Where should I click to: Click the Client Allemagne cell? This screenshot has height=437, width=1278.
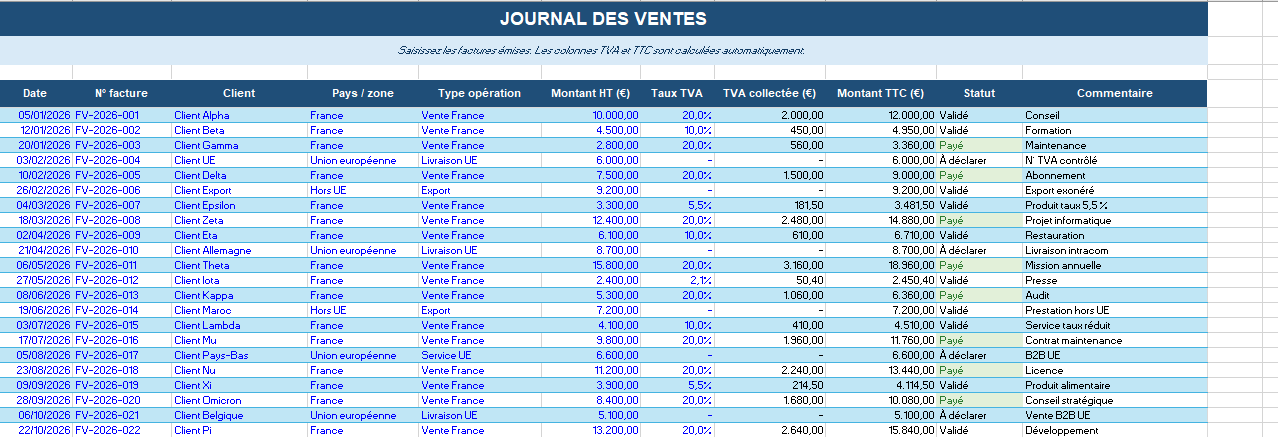239,250
